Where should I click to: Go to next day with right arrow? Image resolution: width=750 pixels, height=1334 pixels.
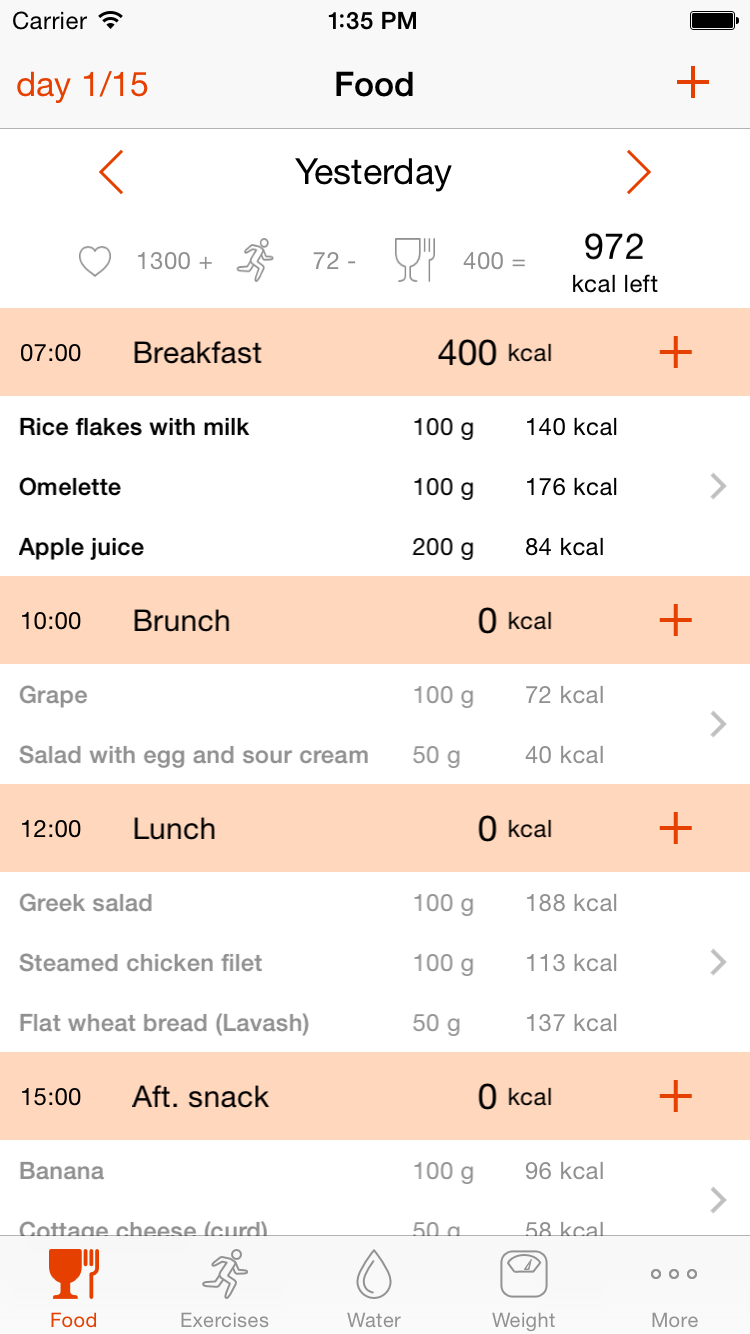point(638,173)
